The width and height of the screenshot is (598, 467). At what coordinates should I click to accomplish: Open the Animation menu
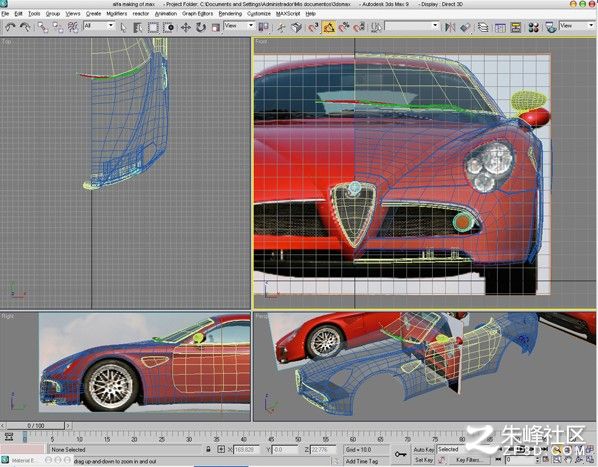tap(166, 13)
